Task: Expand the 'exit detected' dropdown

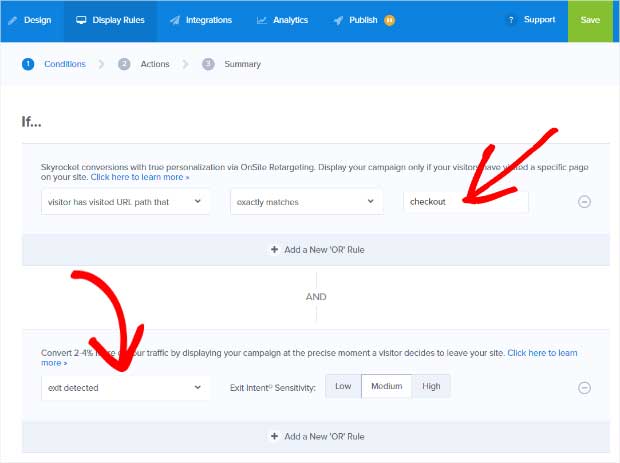Action: 126,387
